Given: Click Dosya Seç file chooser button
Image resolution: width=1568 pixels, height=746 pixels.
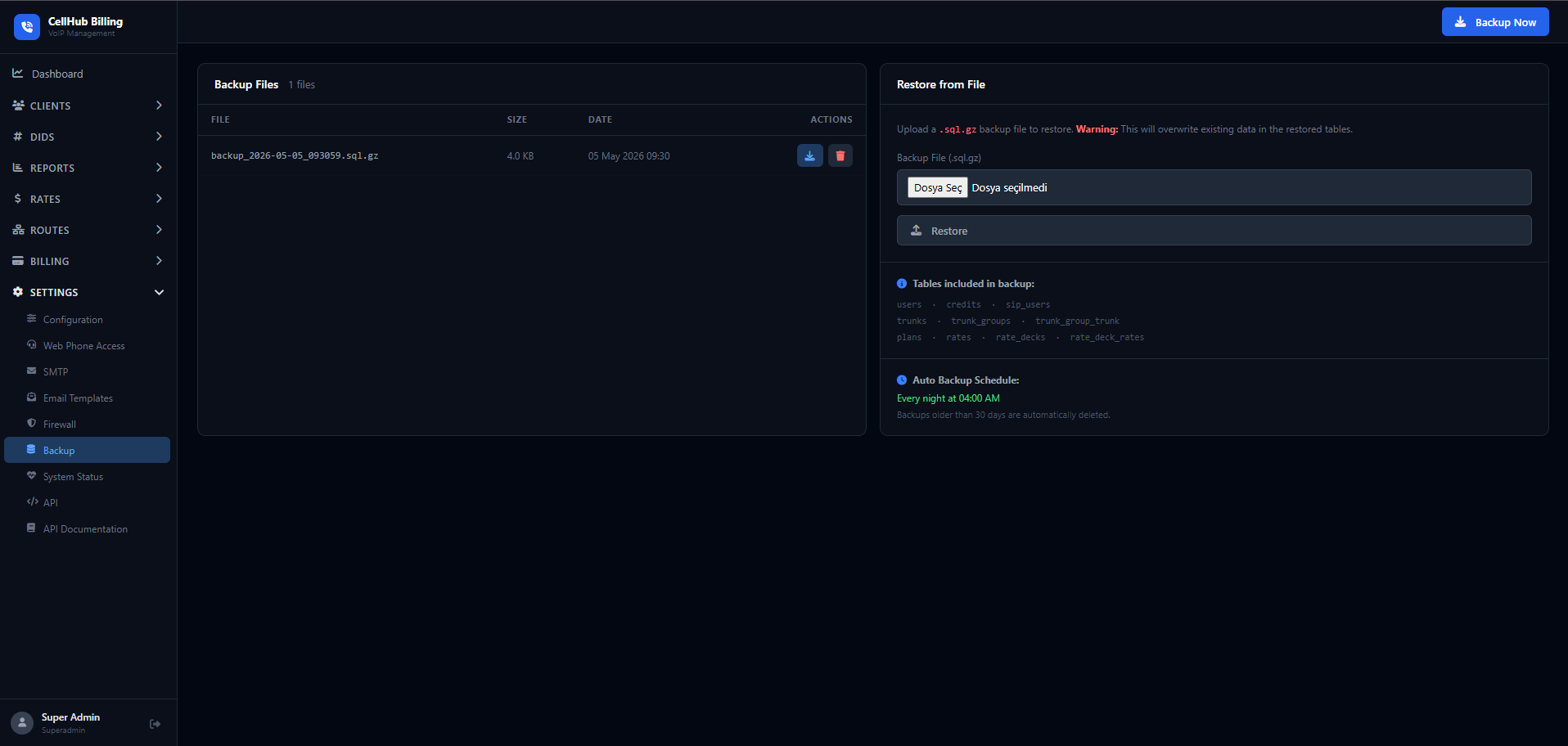Looking at the screenshot, I should click(x=937, y=187).
